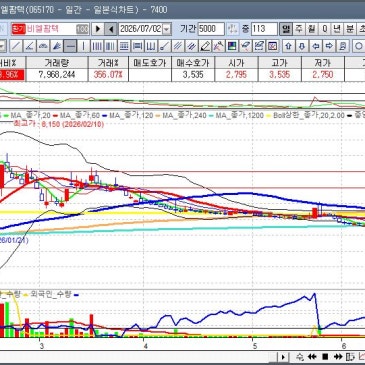This screenshot has width=365, height=365.
Task: Open the date dropdown next to 2026/07/02
Action: pyautogui.click(x=167, y=29)
